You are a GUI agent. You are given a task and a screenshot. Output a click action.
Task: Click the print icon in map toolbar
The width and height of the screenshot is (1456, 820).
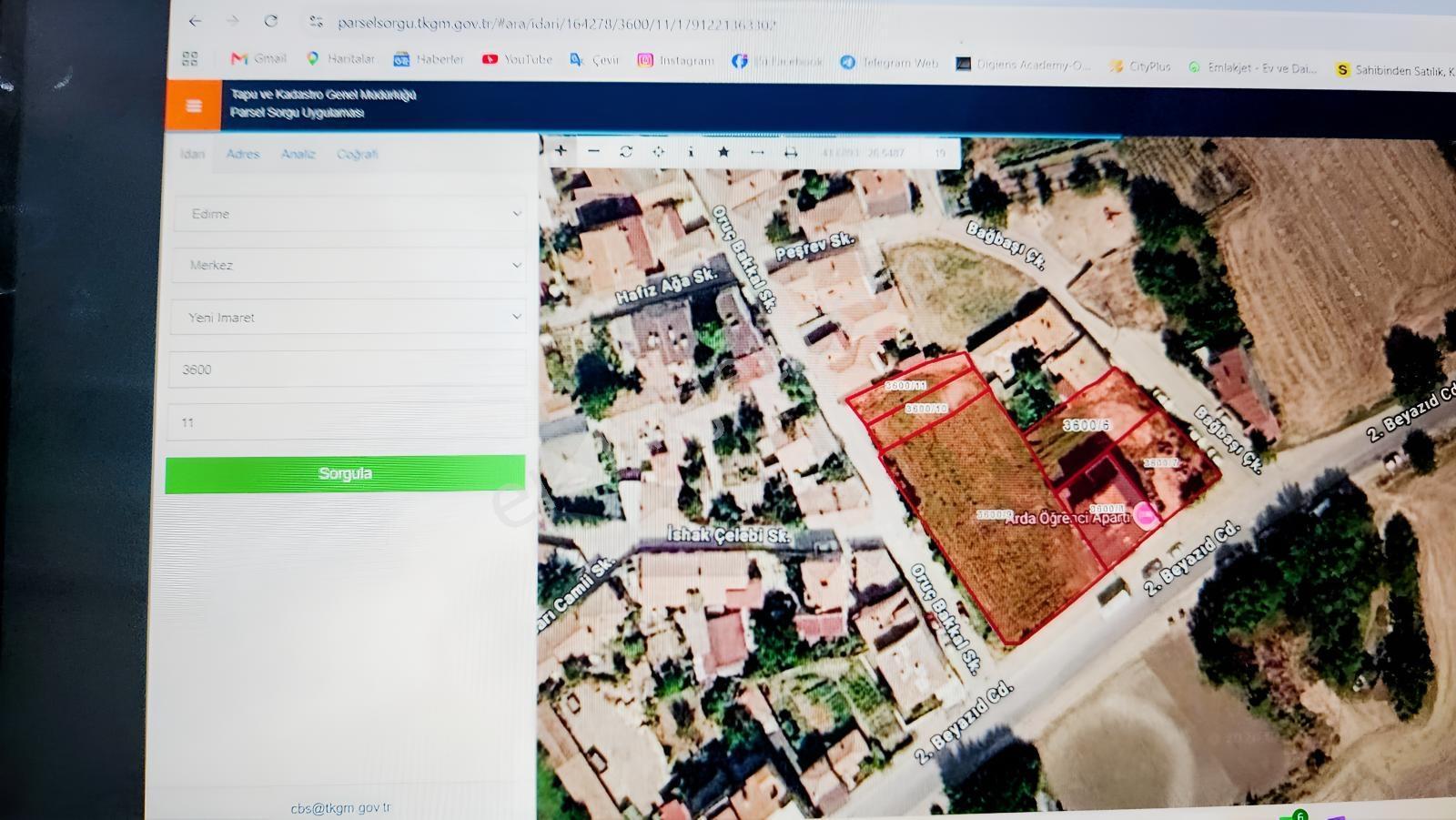point(791,153)
